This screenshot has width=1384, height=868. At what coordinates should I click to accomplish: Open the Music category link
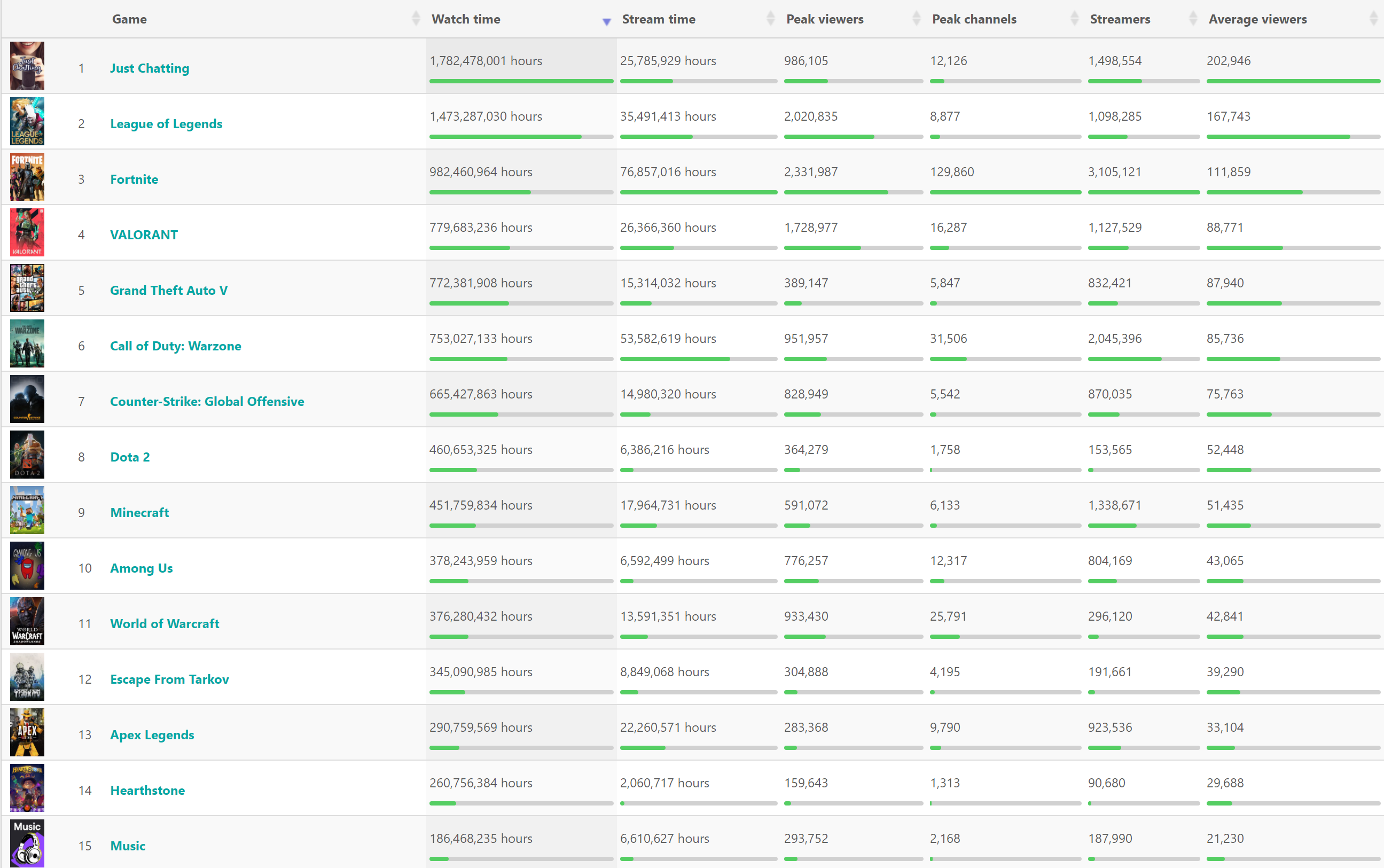128,846
